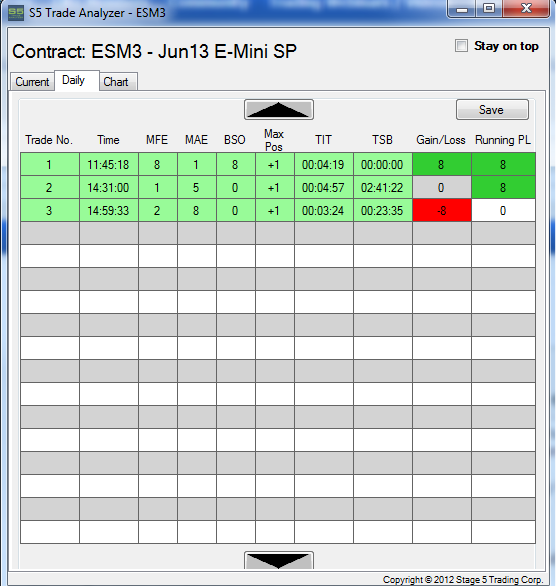Click the Contract: ESM3 - Jun13 E-Mini SP heading
The width and height of the screenshot is (556, 586).
(x=154, y=51)
